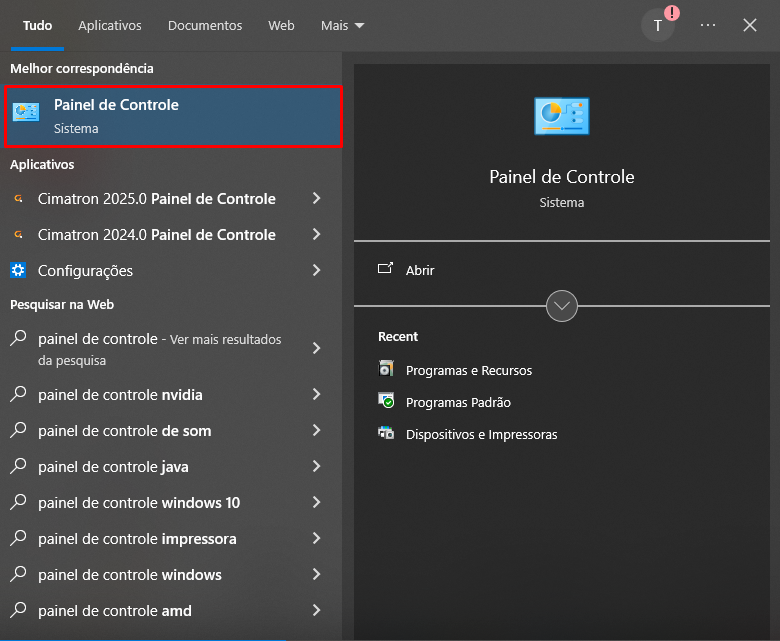
Task: Click the search icon beside painel de controle impressora
Action: pyautogui.click(x=18, y=538)
